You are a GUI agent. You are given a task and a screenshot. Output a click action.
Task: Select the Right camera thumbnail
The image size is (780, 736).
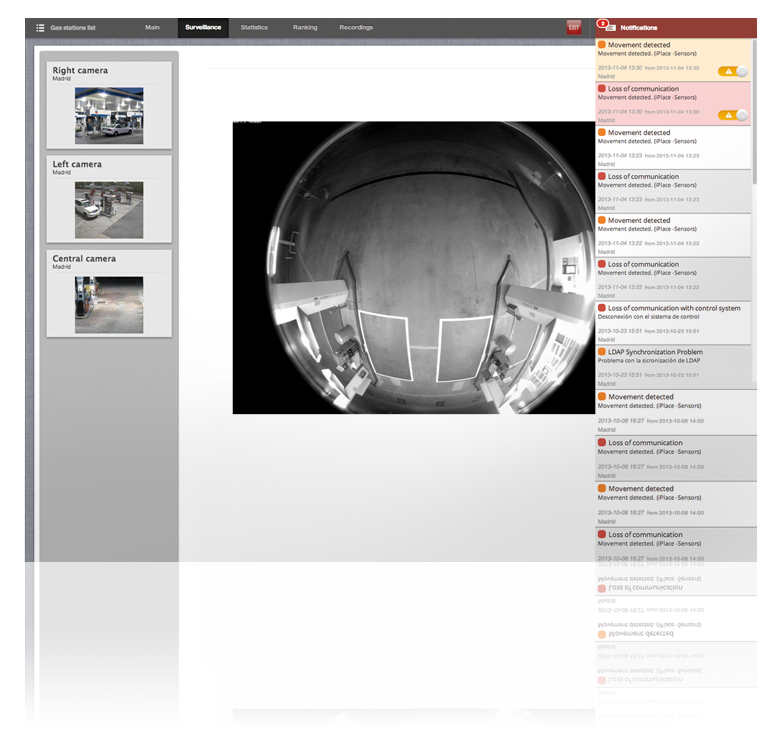point(109,116)
